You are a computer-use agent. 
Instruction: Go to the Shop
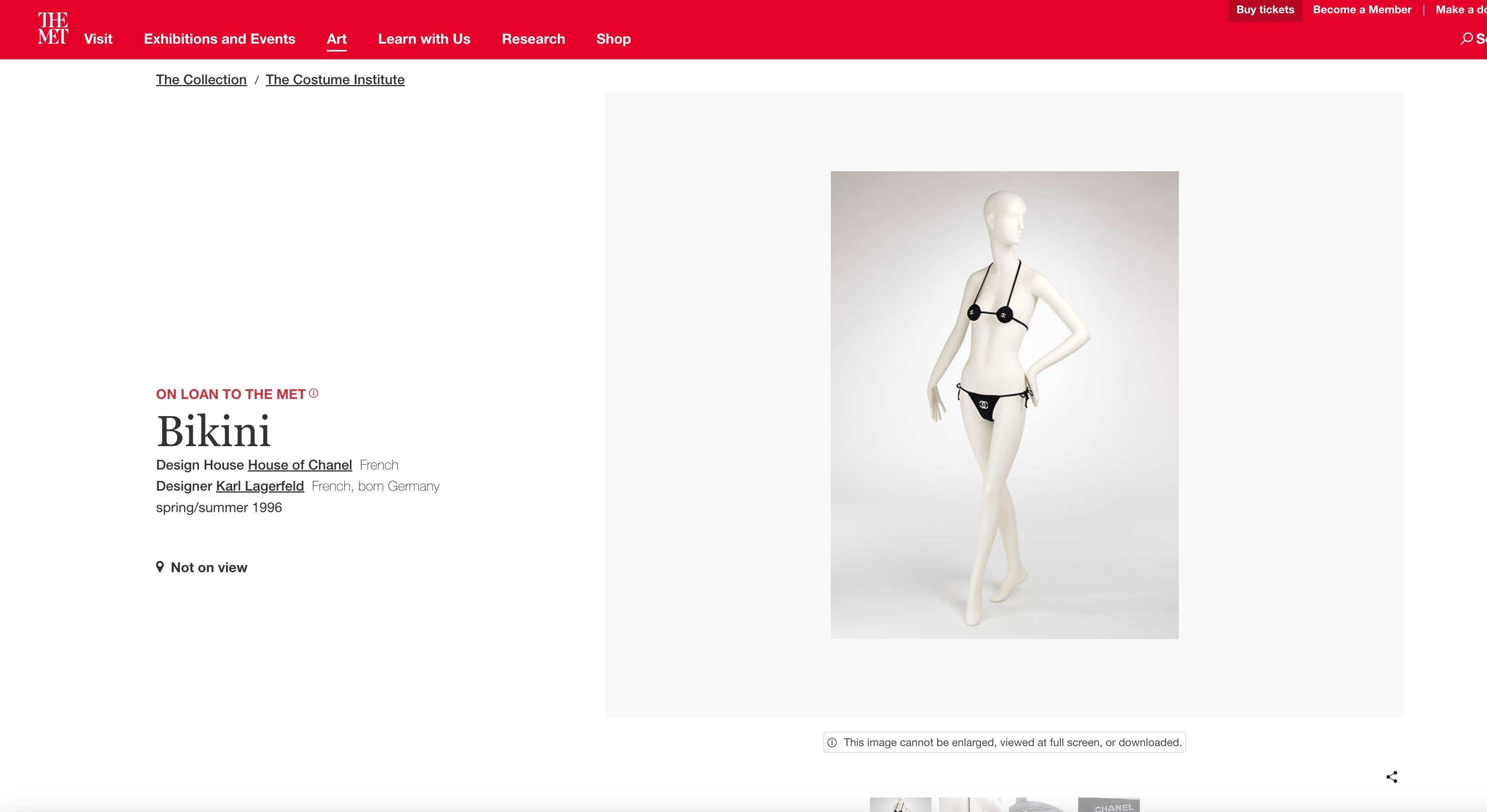pos(614,39)
